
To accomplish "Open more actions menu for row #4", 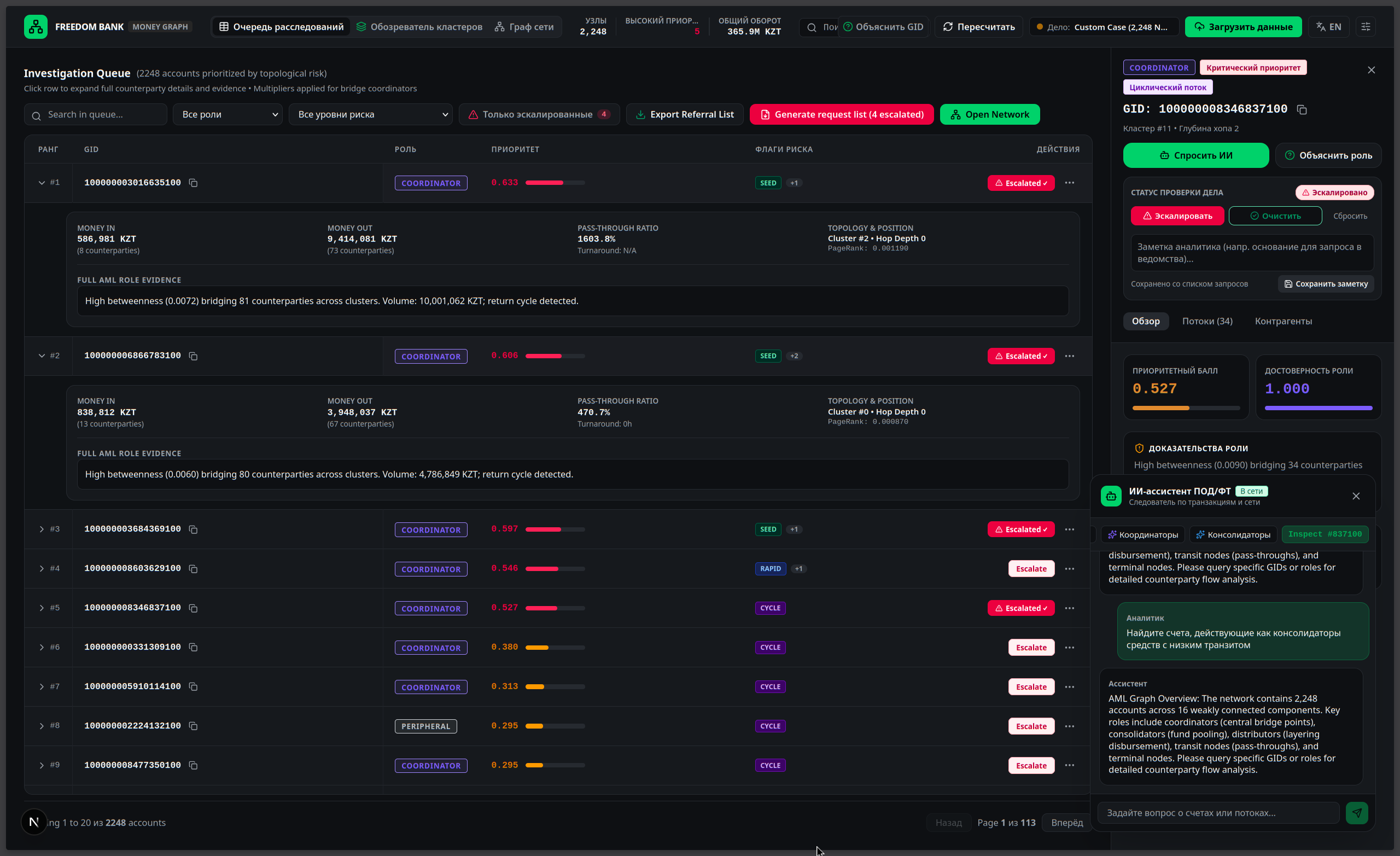I will pyautogui.click(x=1069, y=569).
